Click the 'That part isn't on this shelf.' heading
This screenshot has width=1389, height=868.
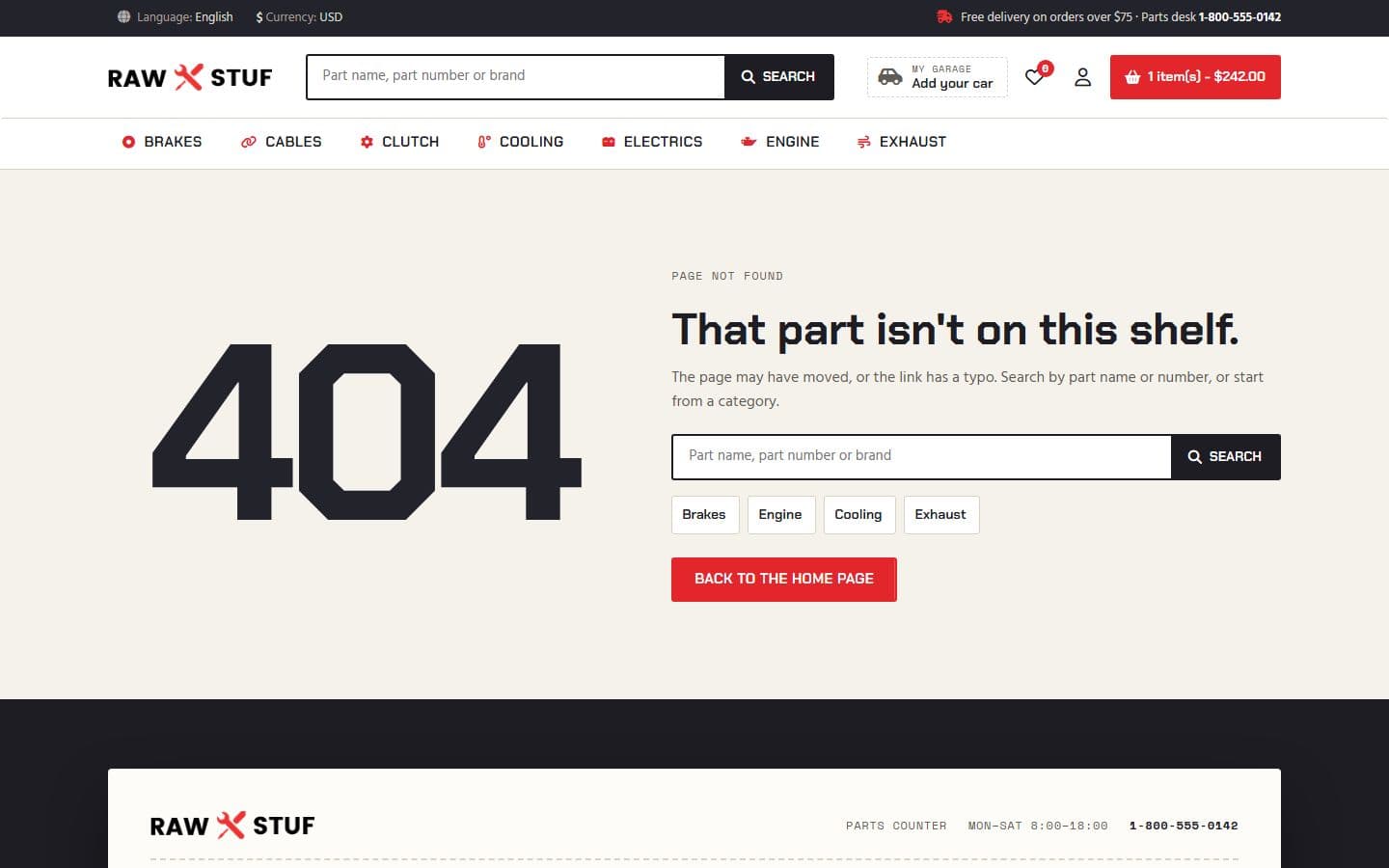[955, 330]
